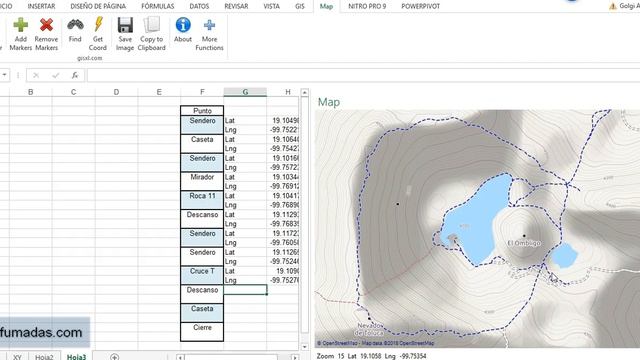Click the vertical scrollbar track
The image size is (640, 360).
pos(304,215)
